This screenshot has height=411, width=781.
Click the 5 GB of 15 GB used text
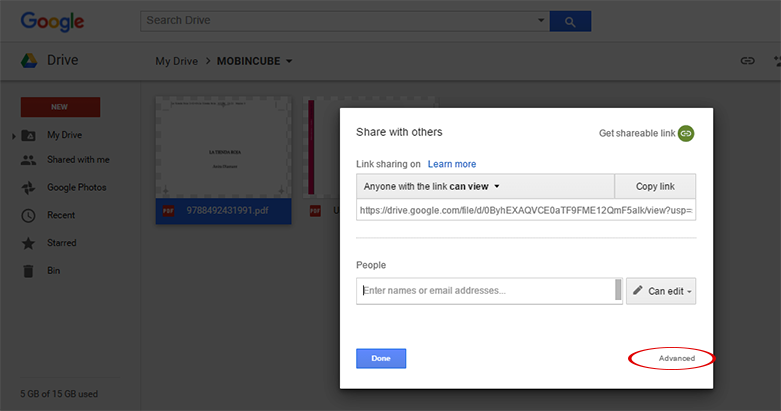tap(59, 394)
